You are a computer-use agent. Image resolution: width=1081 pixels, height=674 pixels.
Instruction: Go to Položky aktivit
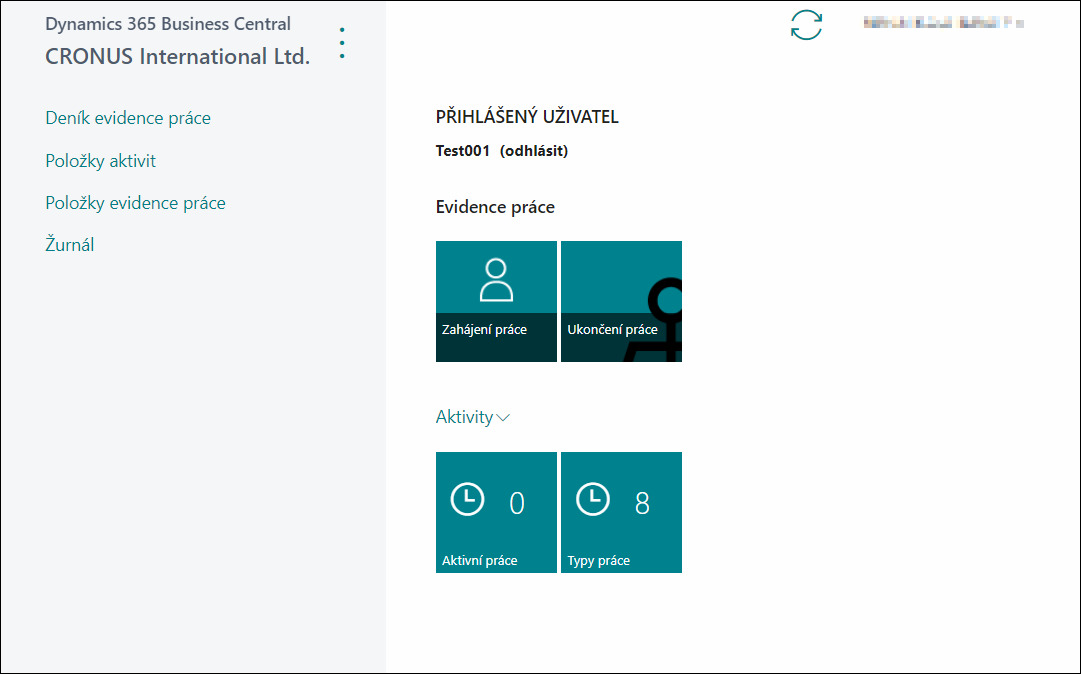[x=101, y=161]
